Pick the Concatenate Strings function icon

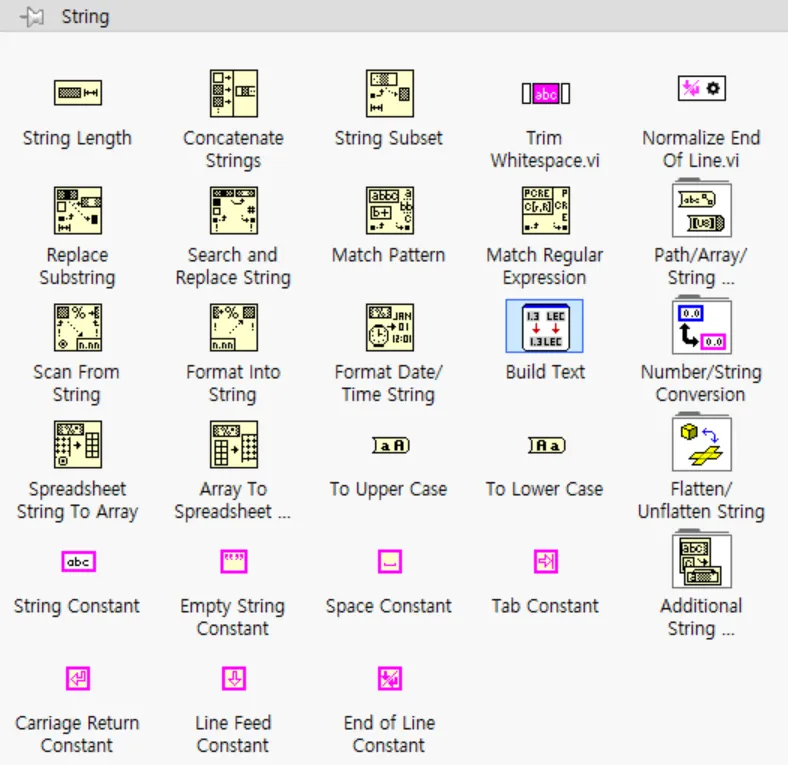[234, 93]
